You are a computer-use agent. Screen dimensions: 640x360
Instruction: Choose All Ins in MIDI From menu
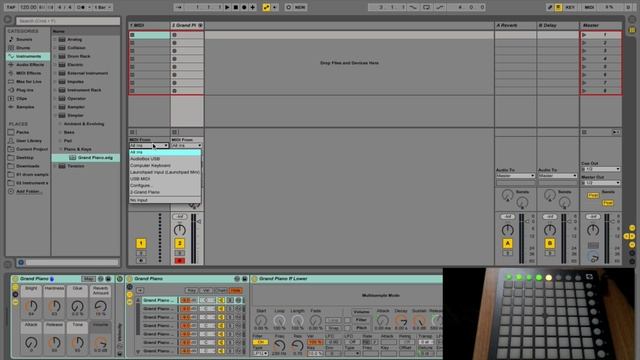pos(165,152)
